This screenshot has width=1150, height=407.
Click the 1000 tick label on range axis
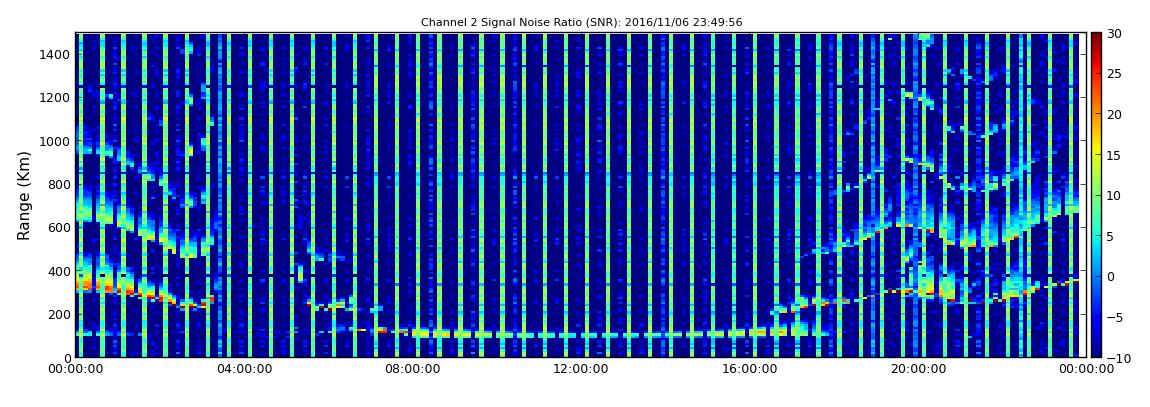[x=55, y=141]
